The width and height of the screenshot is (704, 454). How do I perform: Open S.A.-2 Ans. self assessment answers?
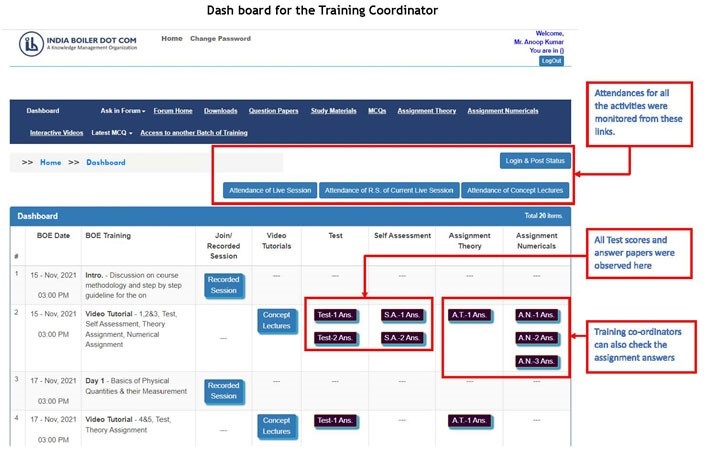(401, 338)
